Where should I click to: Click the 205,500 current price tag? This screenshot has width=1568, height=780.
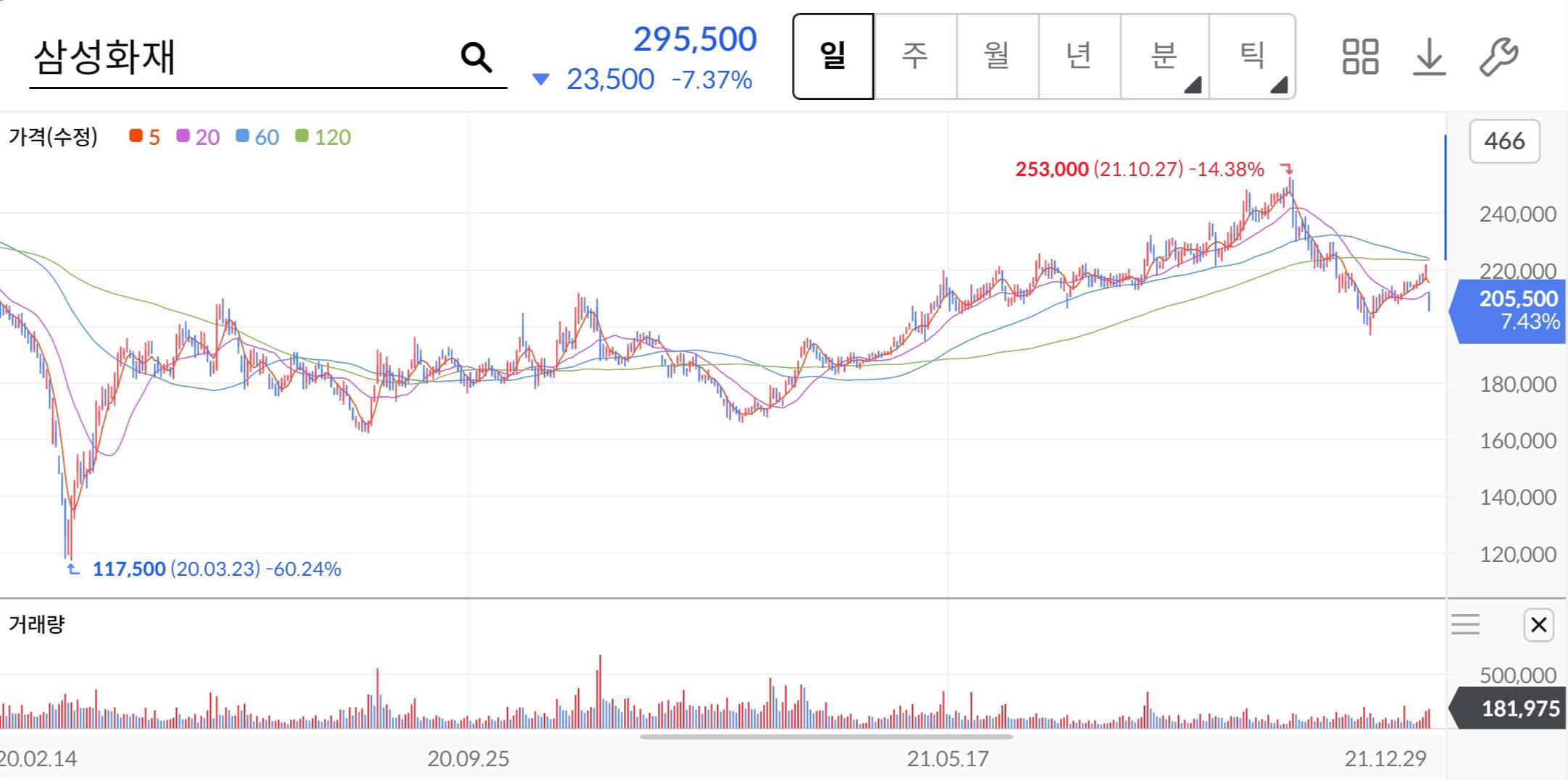point(1507,310)
